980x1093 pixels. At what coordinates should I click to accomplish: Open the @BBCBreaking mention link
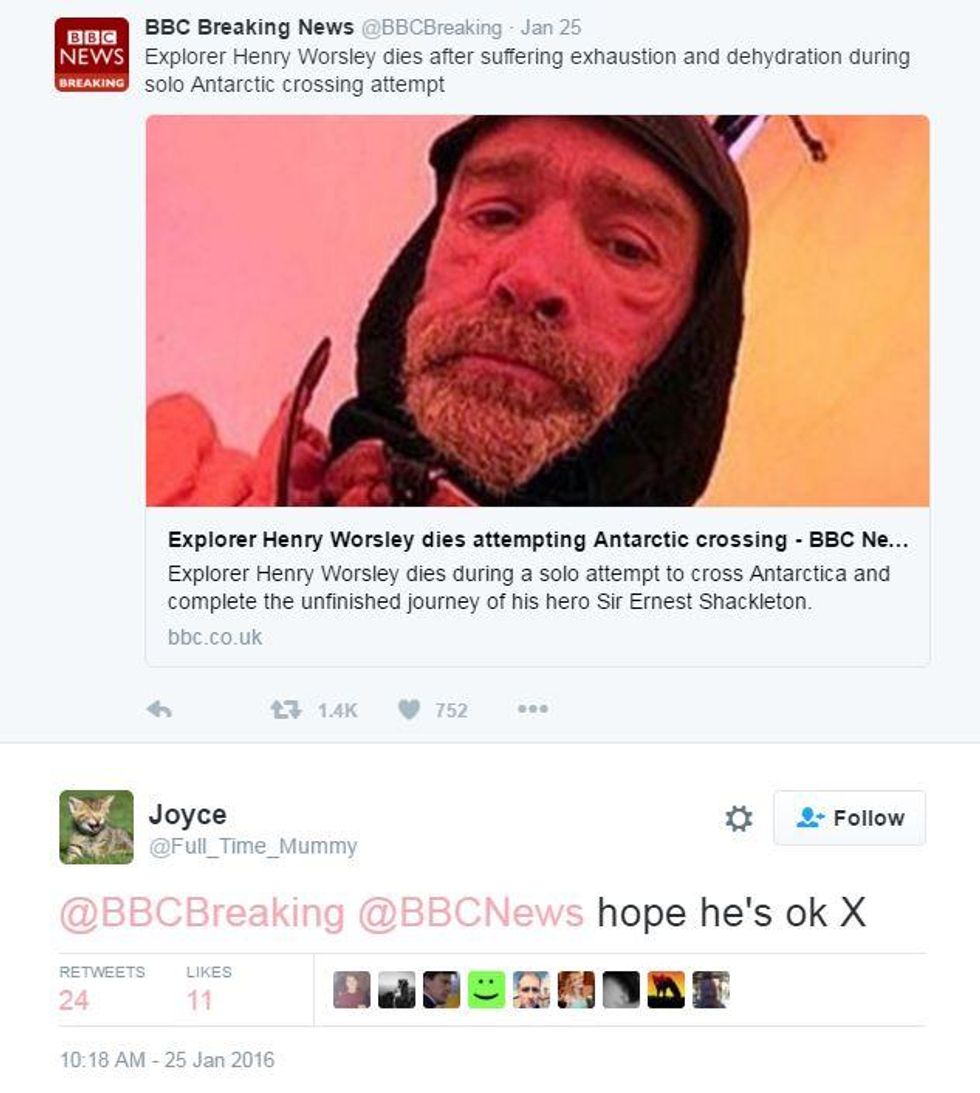pyautogui.click(x=202, y=913)
